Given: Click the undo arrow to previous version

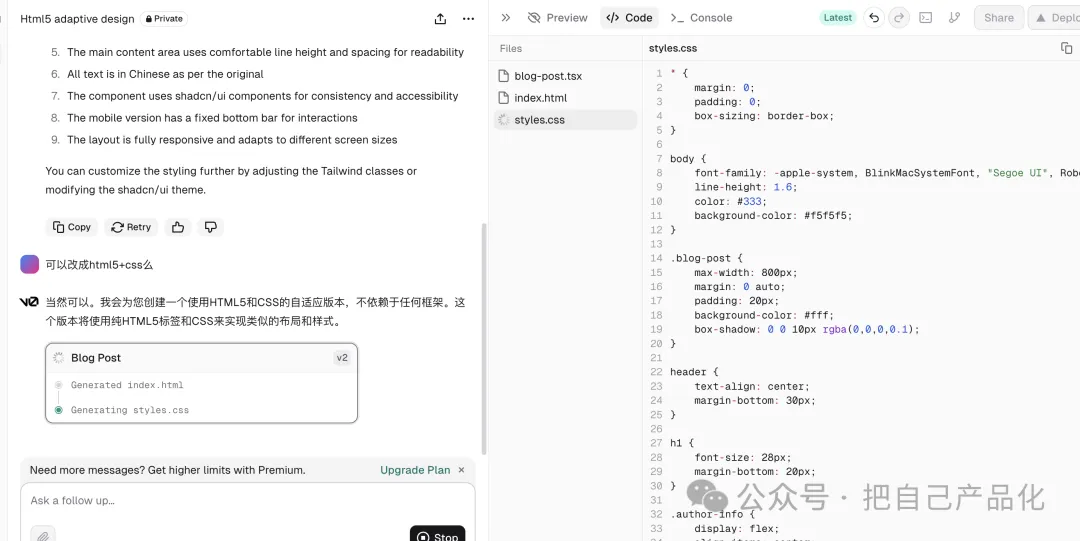Looking at the screenshot, I should pyautogui.click(x=874, y=18).
